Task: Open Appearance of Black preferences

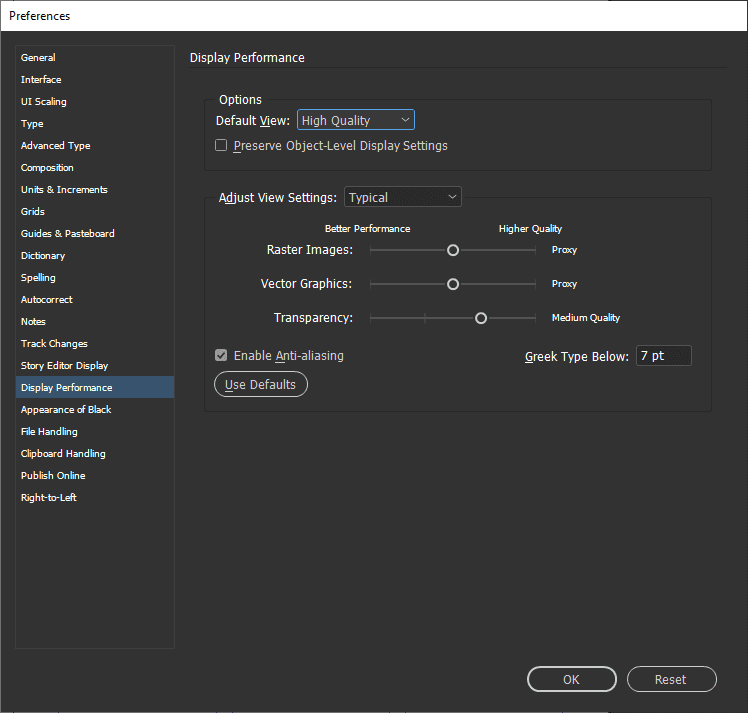Action: click(x=66, y=410)
